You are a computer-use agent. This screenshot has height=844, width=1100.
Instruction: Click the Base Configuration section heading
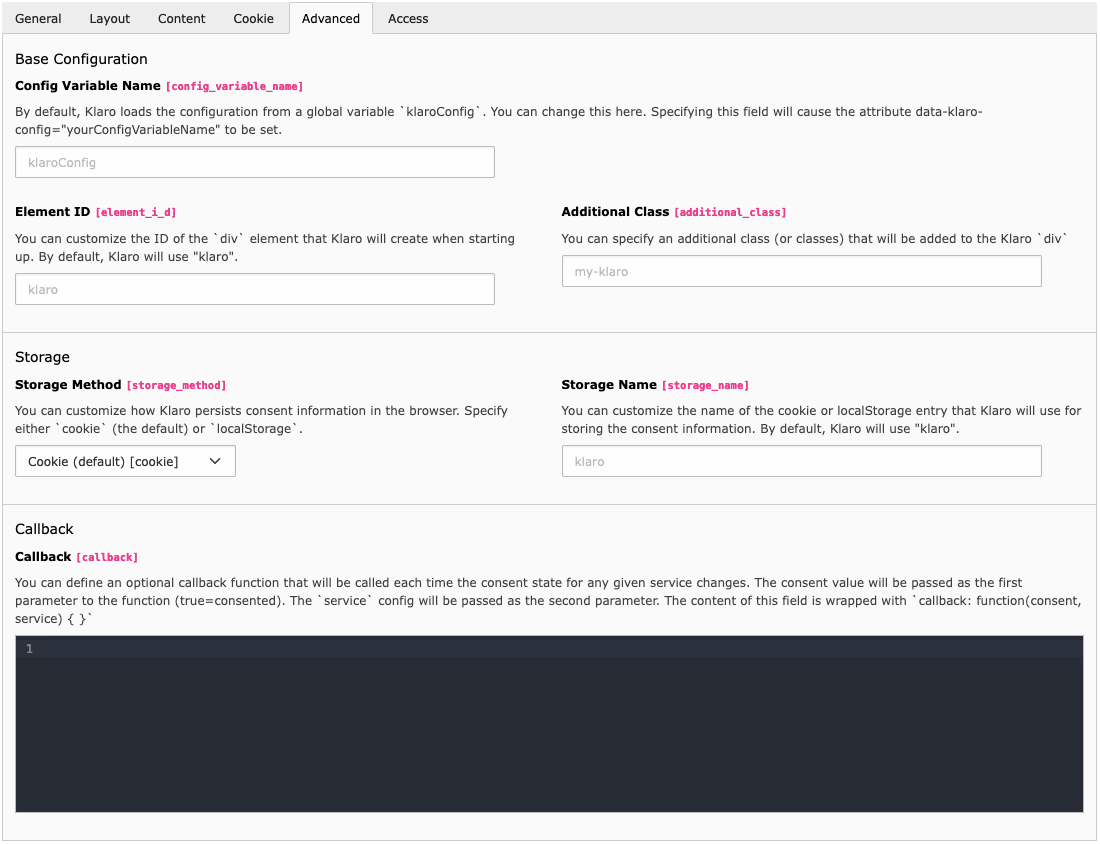point(81,59)
